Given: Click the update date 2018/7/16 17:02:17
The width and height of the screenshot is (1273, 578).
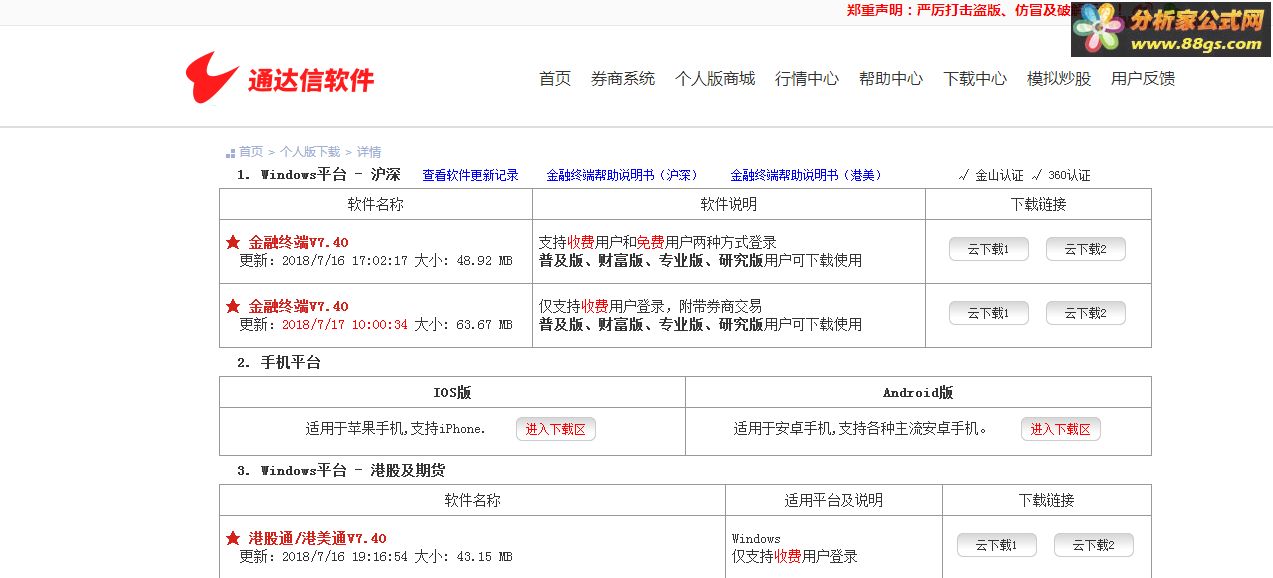Looking at the screenshot, I should [x=345, y=261].
